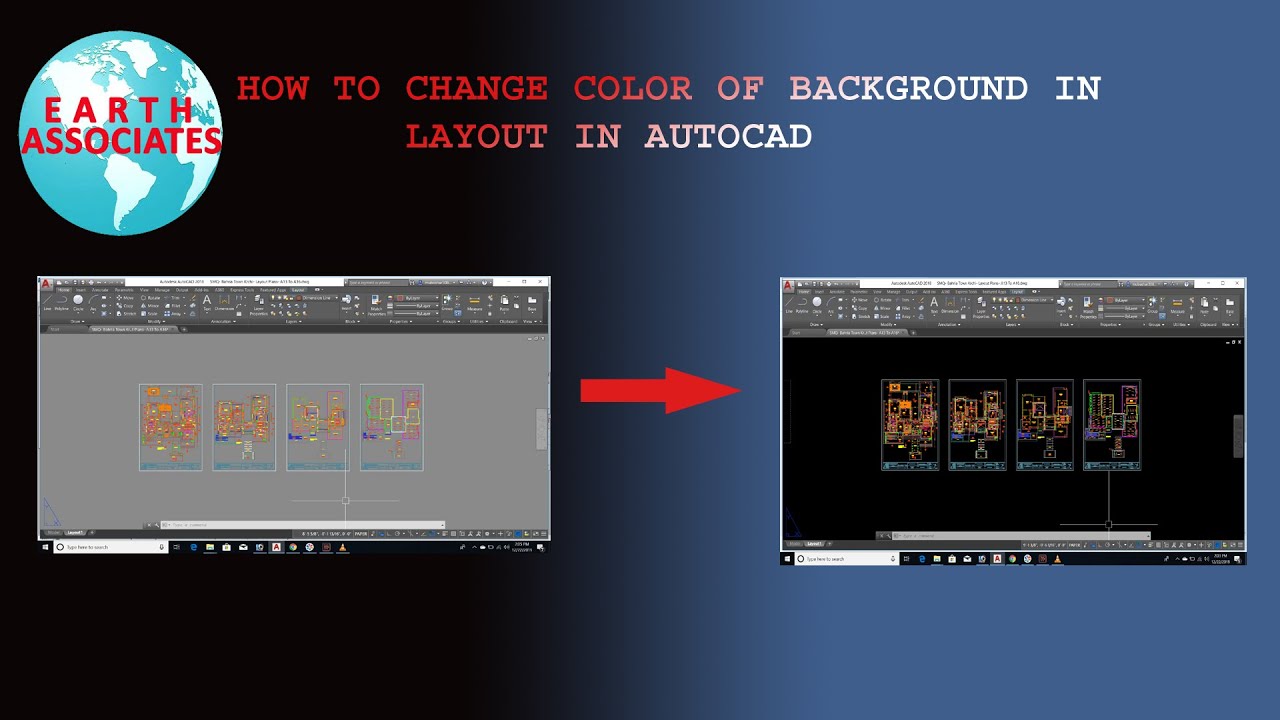Expand the Draw panel in gray-background window
The width and height of the screenshot is (1280, 720).
[78, 322]
